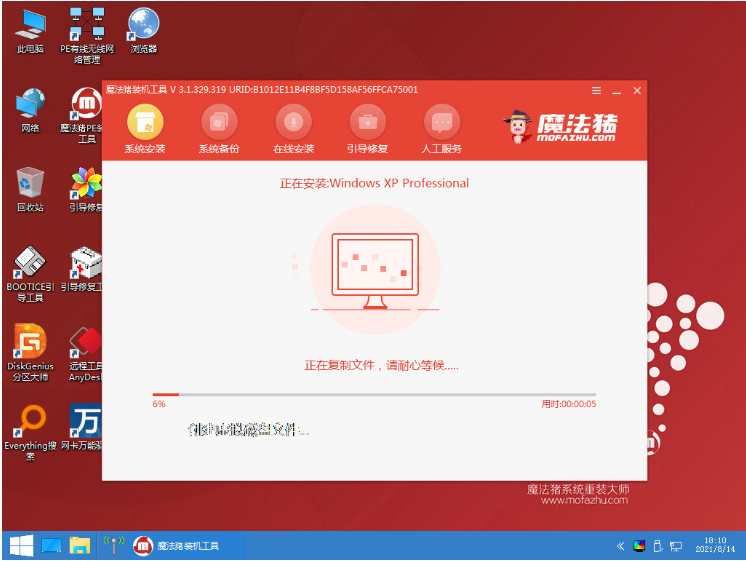
Task: Close the 魔法猪装机工具 window
Action: (x=637, y=90)
